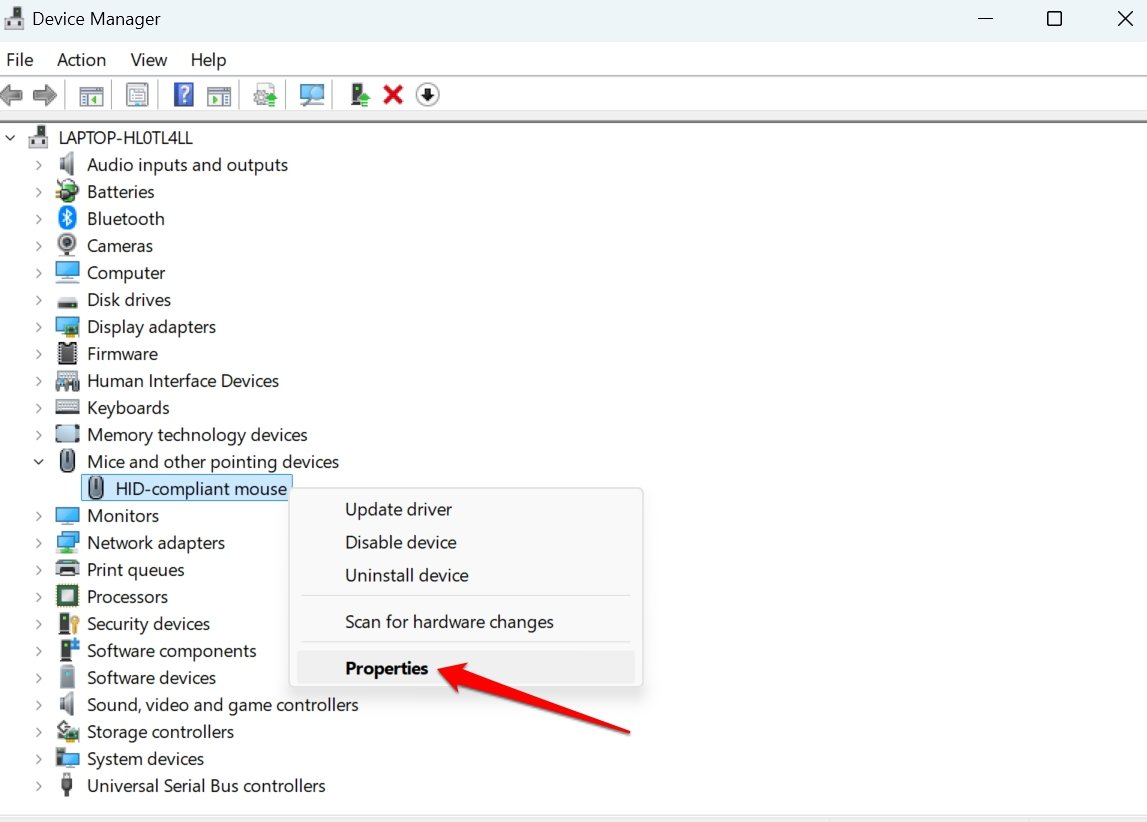The width and height of the screenshot is (1147, 822).
Task: Select the Computer category row
Action: click(x=126, y=273)
